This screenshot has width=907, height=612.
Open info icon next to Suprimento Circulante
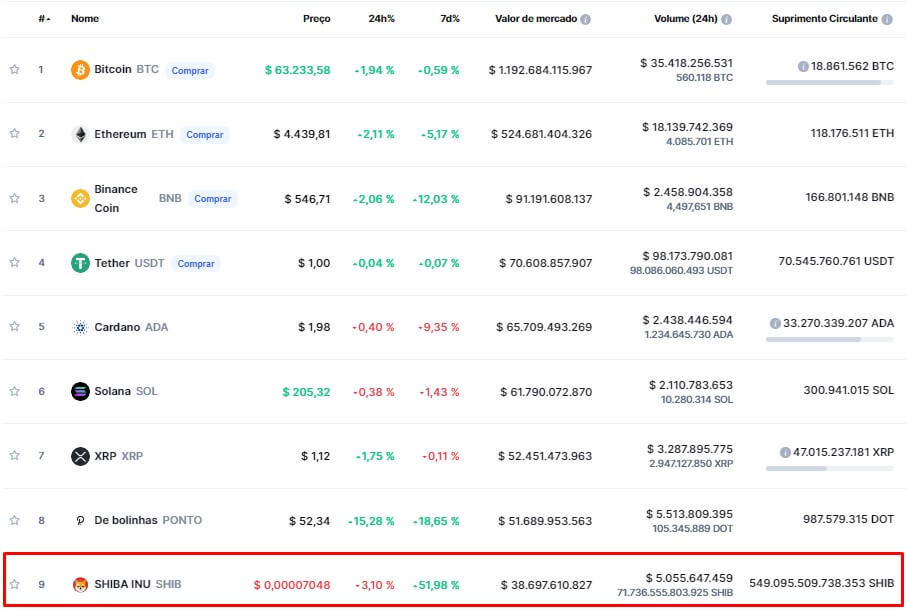pyautogui.click(x=887, y=20)
